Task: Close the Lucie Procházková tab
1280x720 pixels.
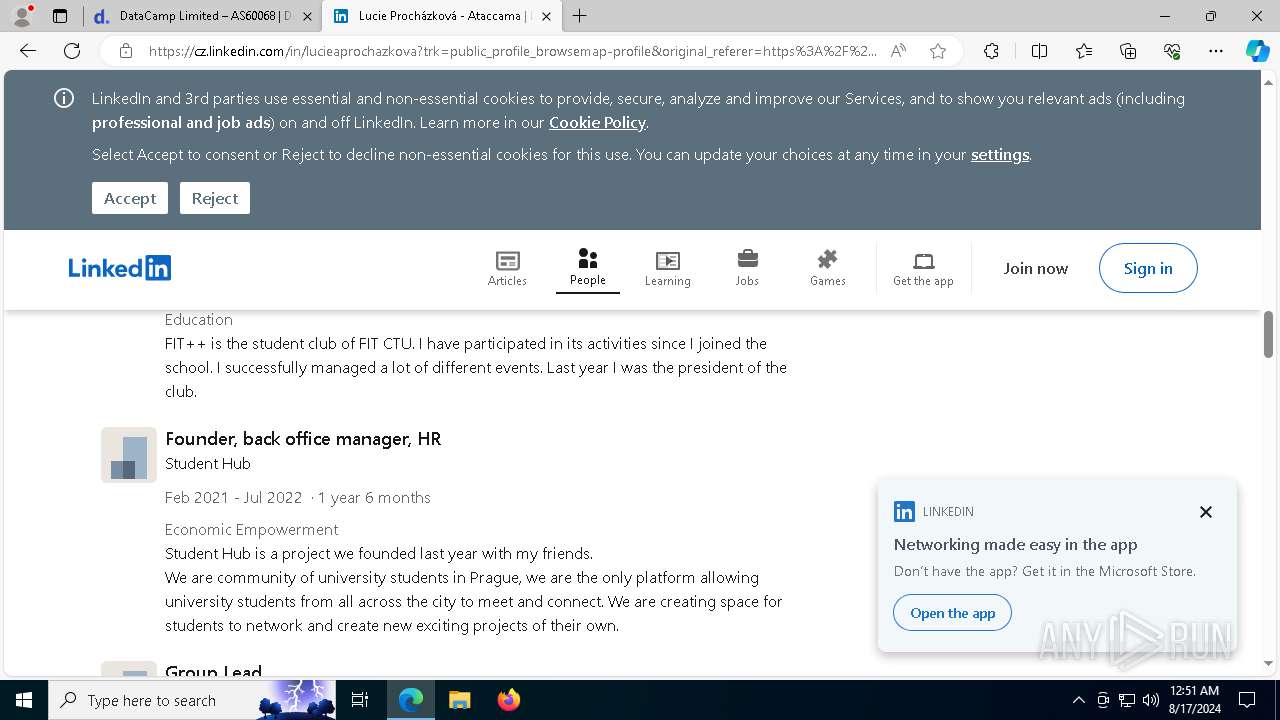Action: (546, 16)
